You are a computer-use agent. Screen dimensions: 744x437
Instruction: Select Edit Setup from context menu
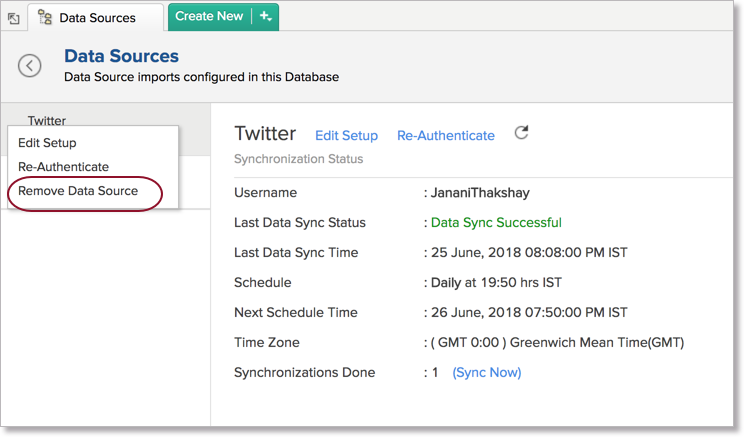[47, 143]
